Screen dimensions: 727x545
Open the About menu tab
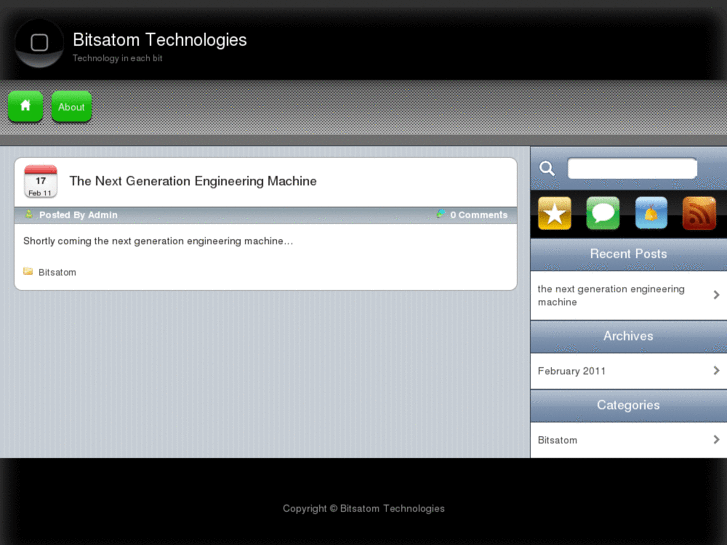point(71,107)
